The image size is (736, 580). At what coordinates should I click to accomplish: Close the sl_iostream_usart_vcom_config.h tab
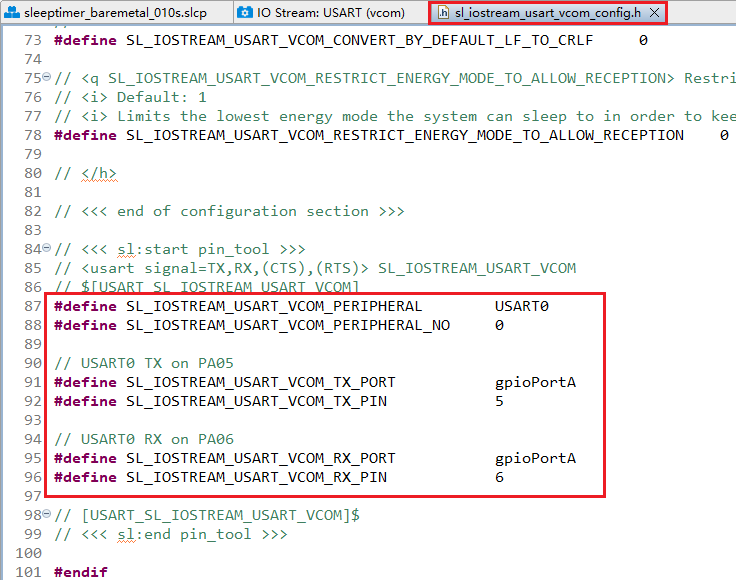[x=653, y=12]
